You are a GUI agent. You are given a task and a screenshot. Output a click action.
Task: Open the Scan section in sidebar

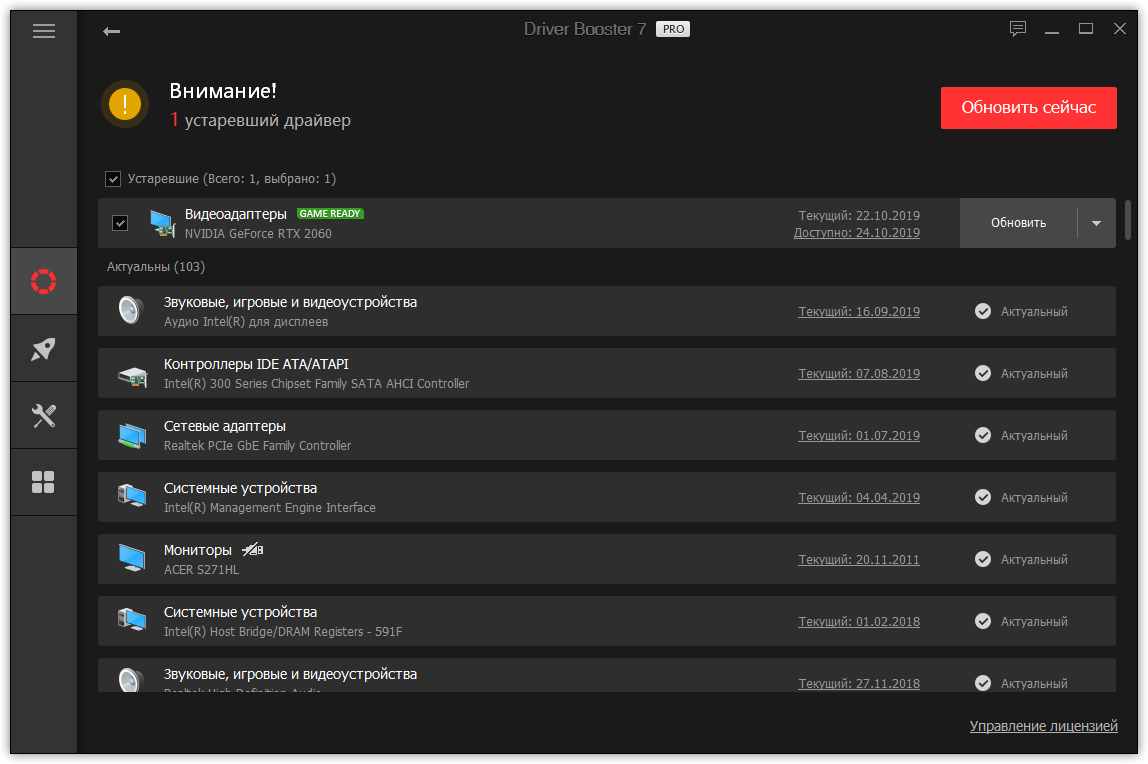pos(44,281)
